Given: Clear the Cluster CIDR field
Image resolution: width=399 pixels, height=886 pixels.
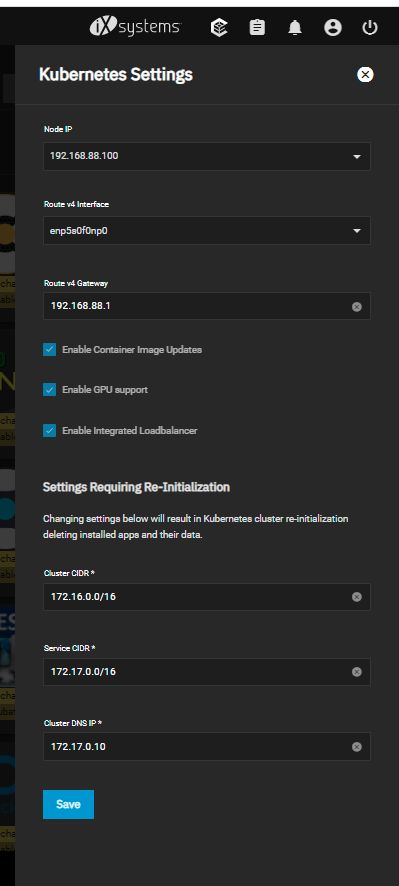Looking at the screenshot, I should tap(357, 597).
